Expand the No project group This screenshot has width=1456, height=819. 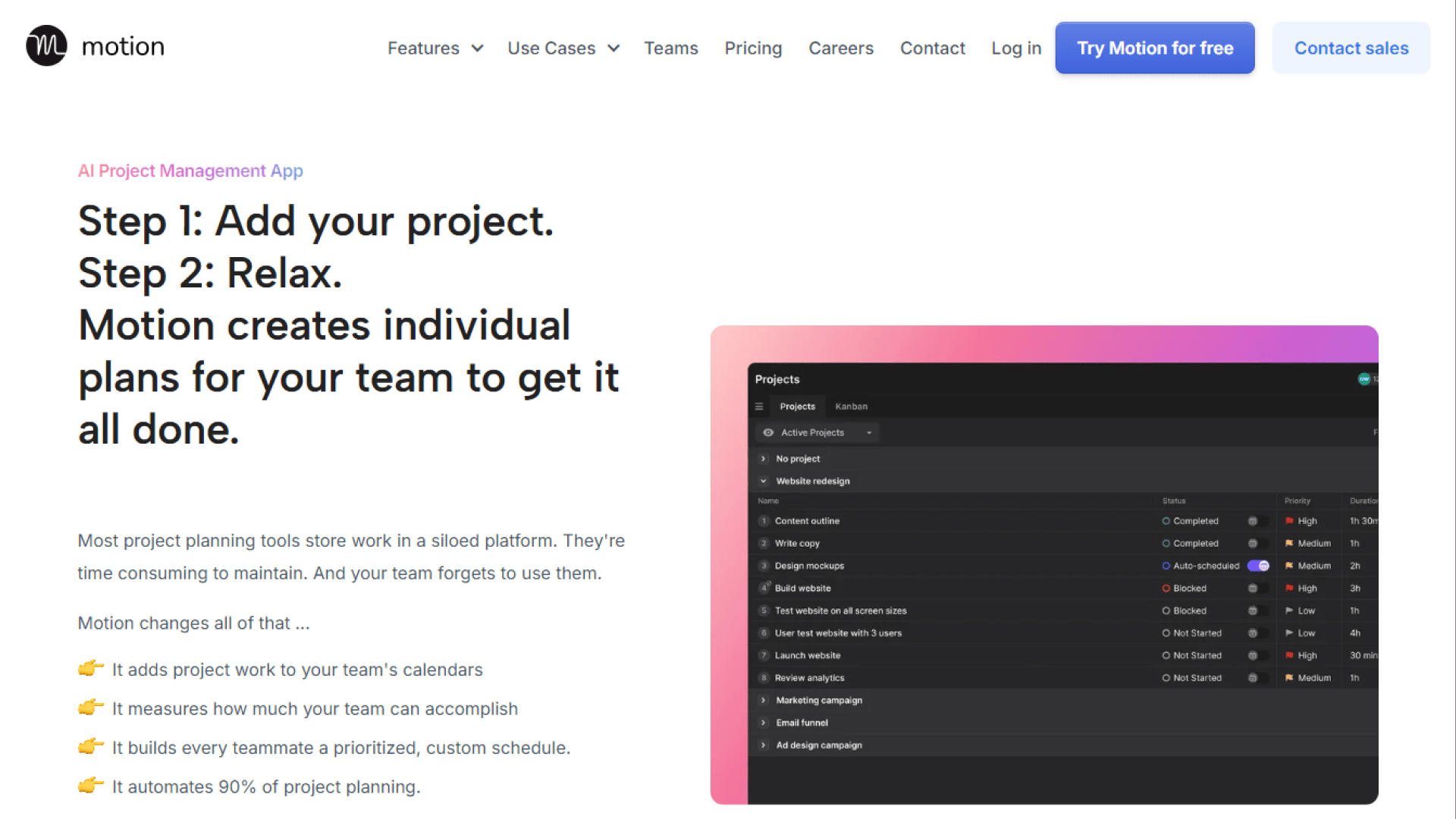tap(764, 459)
